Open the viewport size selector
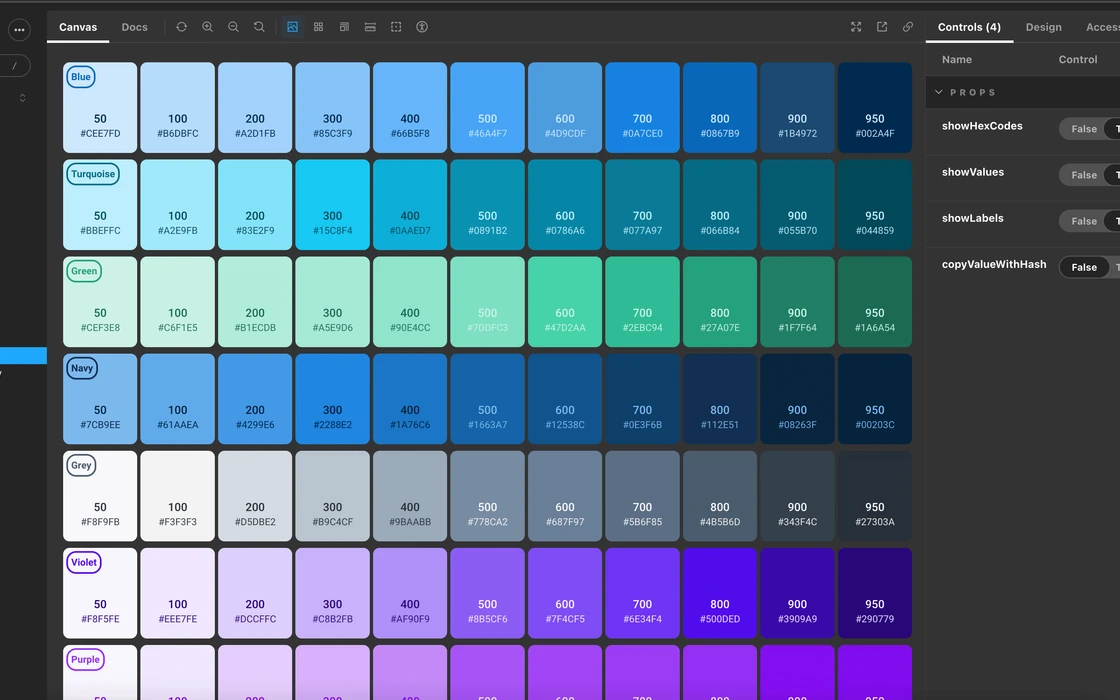Viewport: 1120px width, 700px height. 344,27
